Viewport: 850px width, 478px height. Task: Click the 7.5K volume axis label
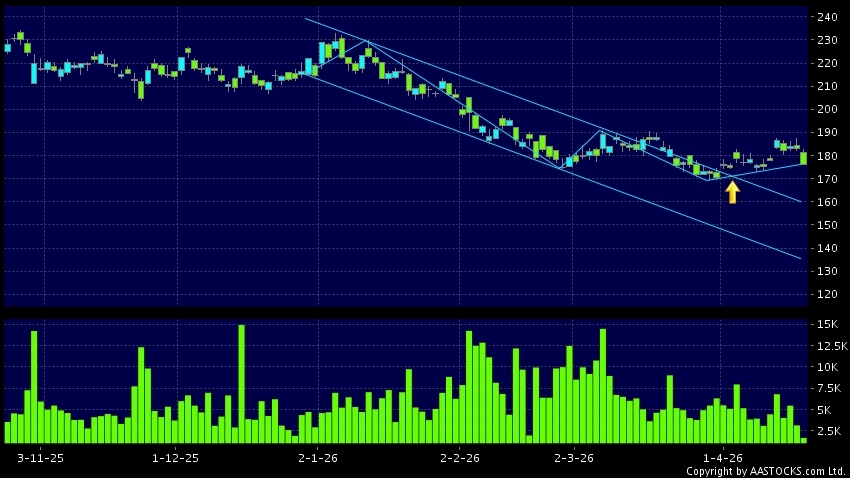coord(829,388)
